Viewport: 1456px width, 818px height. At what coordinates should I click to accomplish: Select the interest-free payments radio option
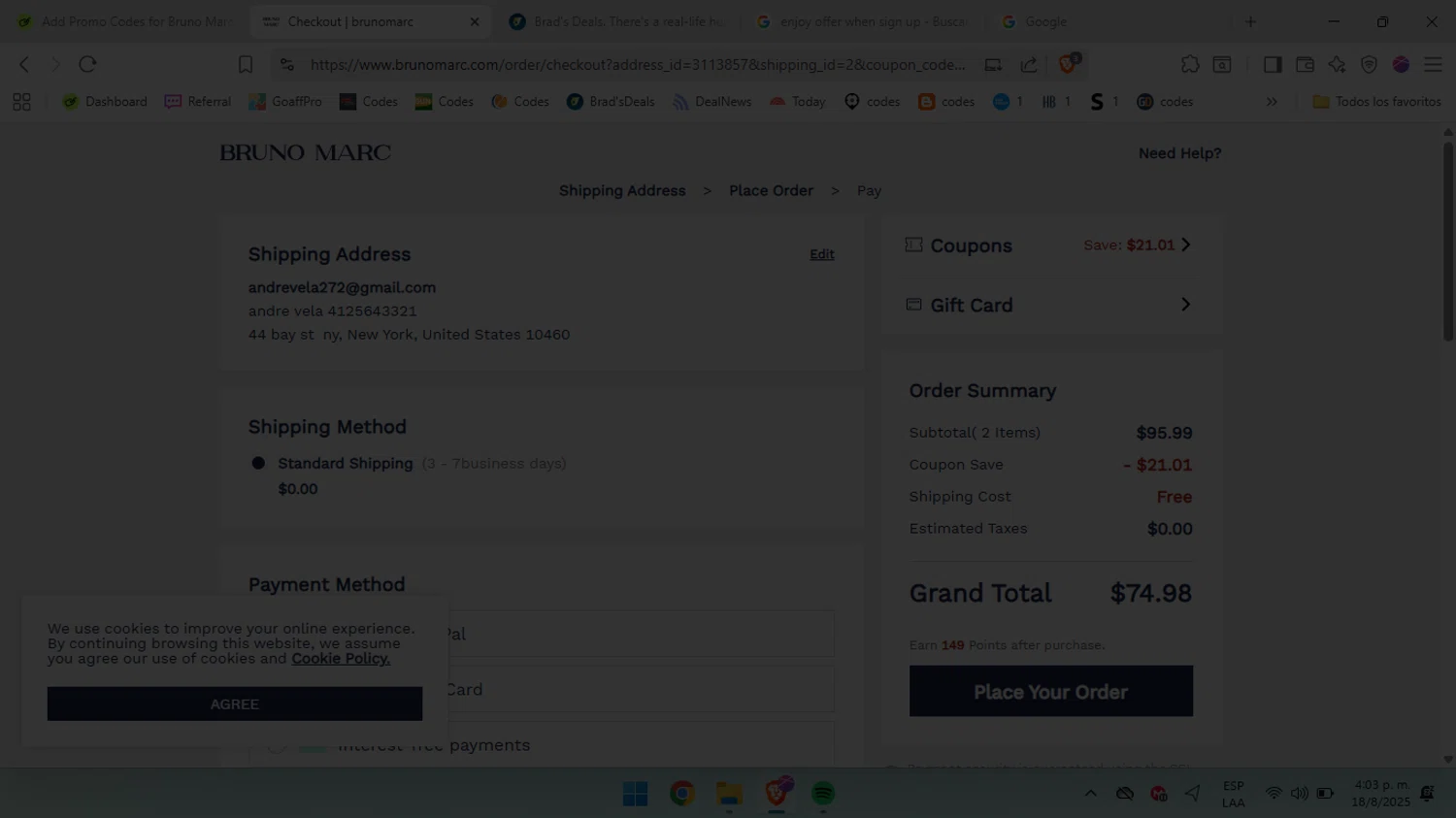(x=277, y=745)
